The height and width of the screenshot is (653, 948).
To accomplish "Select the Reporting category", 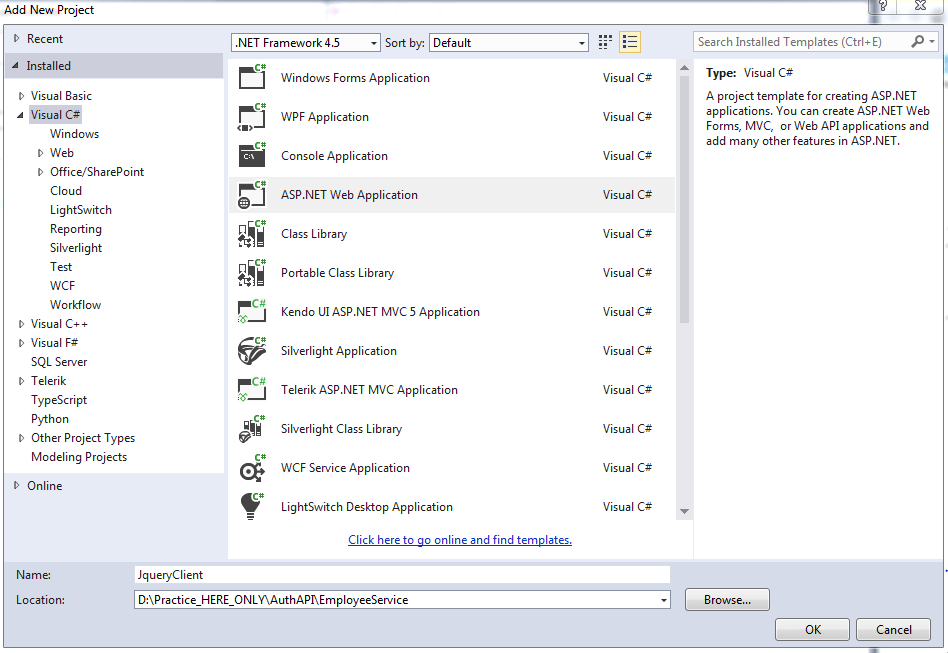I will pyautogui.click(x=76, y=229).
